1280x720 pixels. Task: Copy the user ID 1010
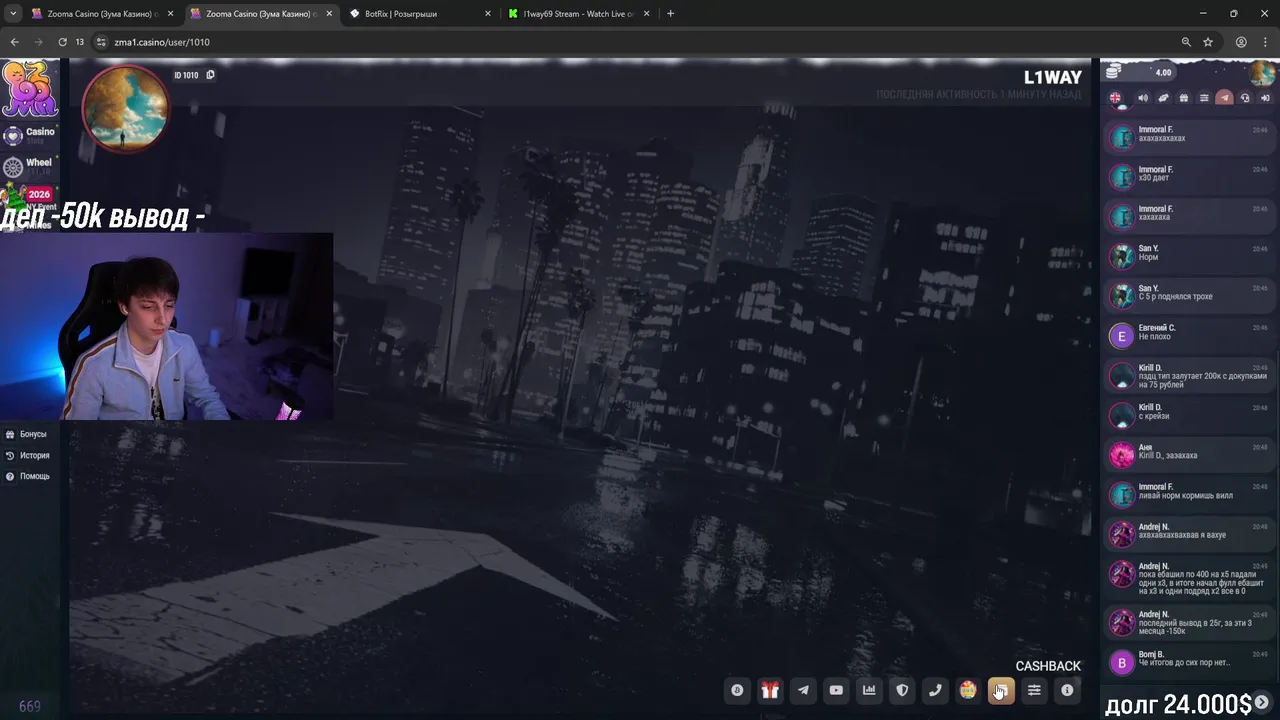[210, 75]
